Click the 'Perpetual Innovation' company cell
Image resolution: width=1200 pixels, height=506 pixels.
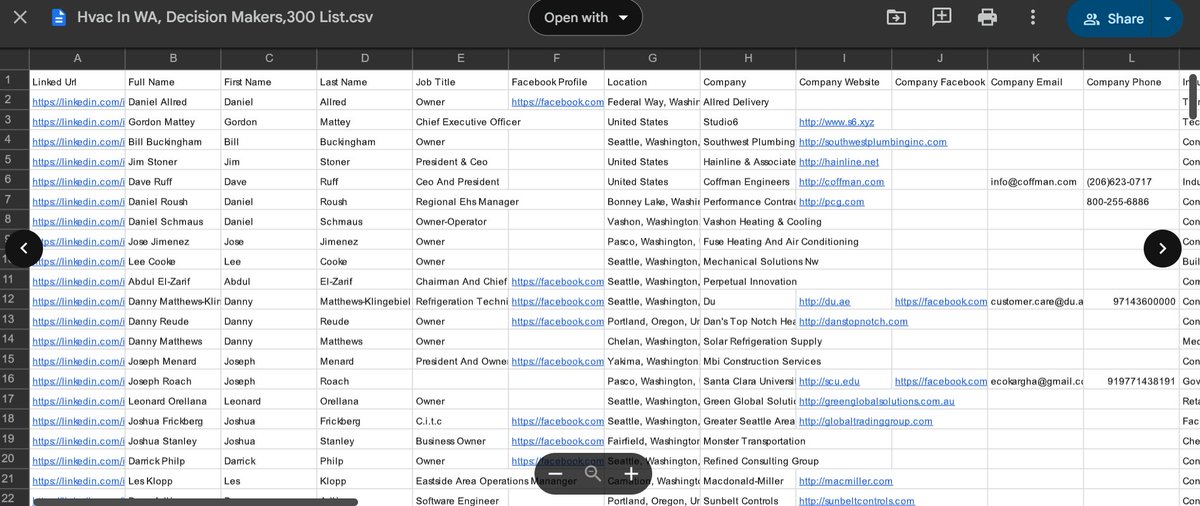click(750, 282)
